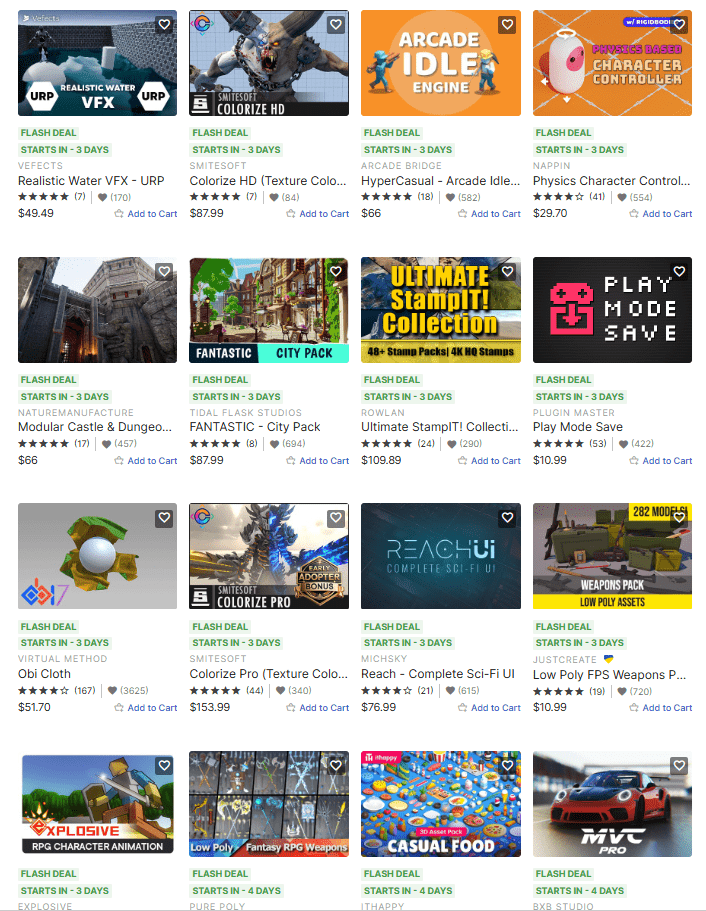Viewport: 706px width, 911px height.
Task: Favorite Realistic Water VFX via heart icon
Action: click(164, 25)
